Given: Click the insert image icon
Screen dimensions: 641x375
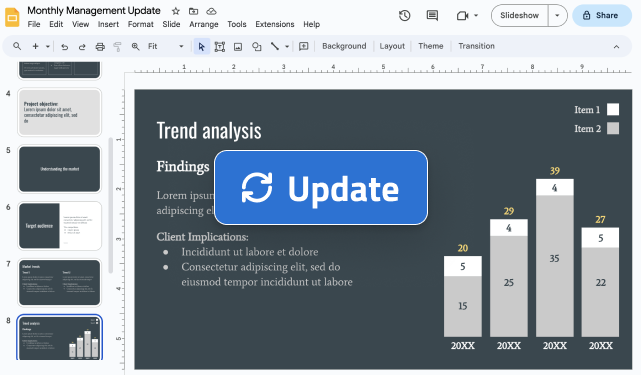Looking at the screenshot, I should [x=238, y=47].
